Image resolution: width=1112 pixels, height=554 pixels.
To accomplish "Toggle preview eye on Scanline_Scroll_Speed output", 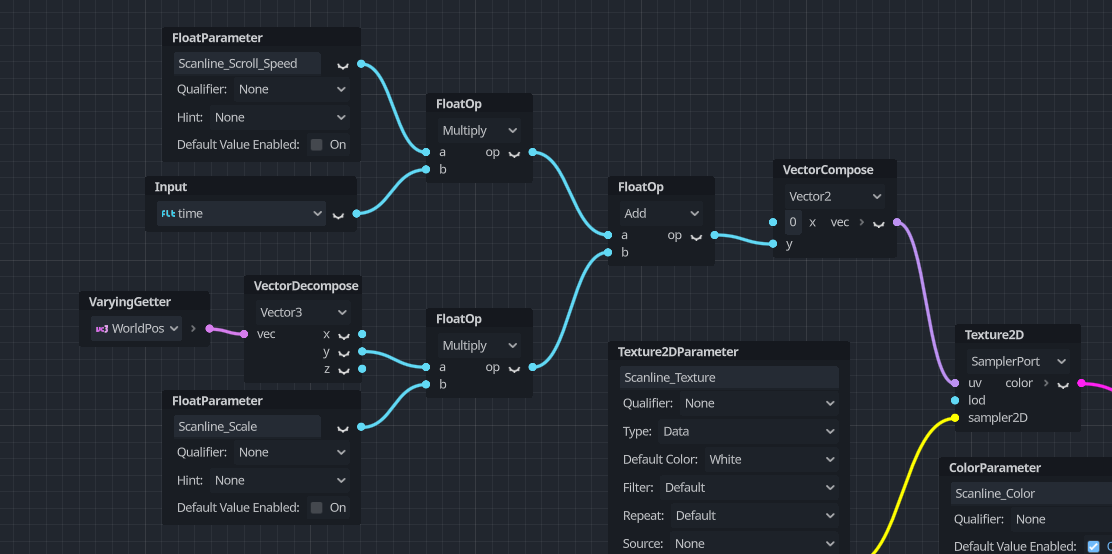I will pyautogui.click(x=343, y=65).
